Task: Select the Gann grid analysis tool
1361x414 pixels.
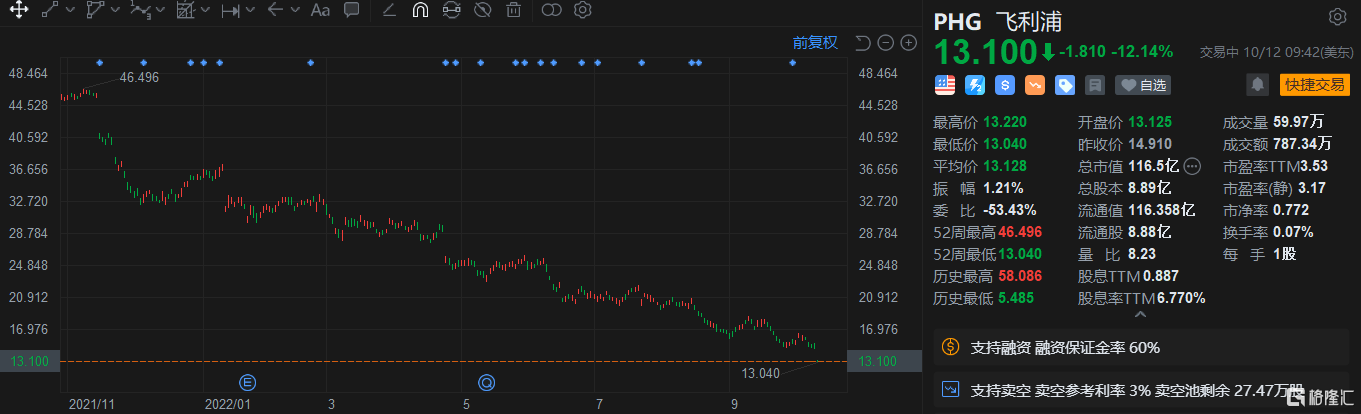Action: click(x=185, y=10)
